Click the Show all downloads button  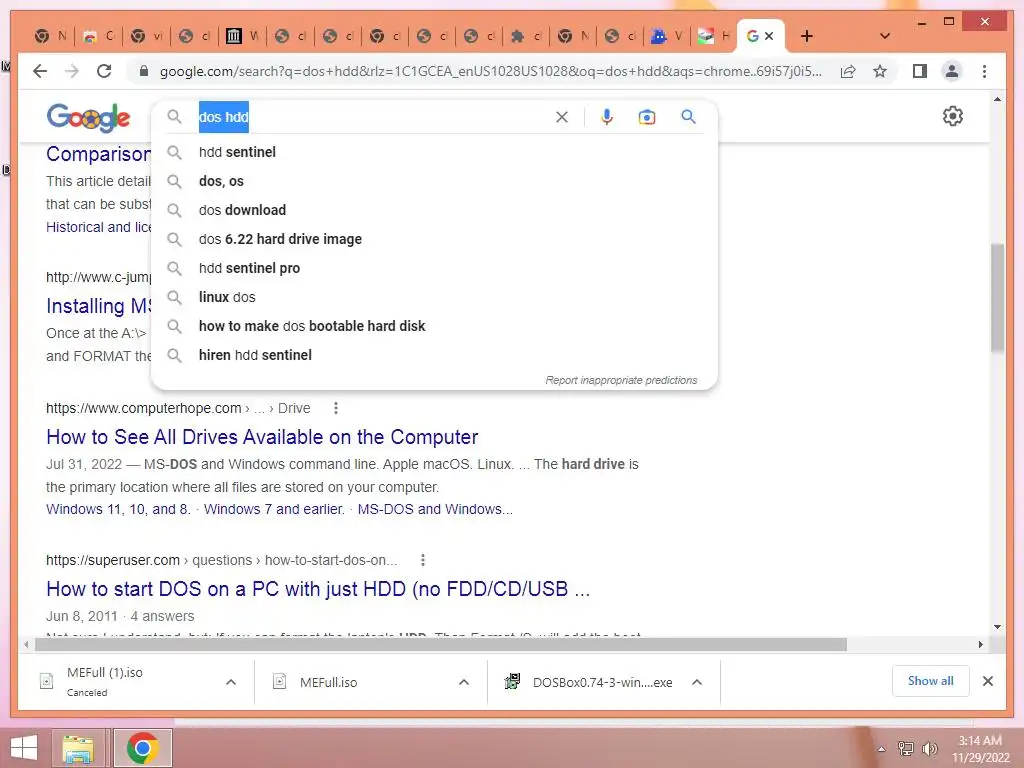coord(931,681)
